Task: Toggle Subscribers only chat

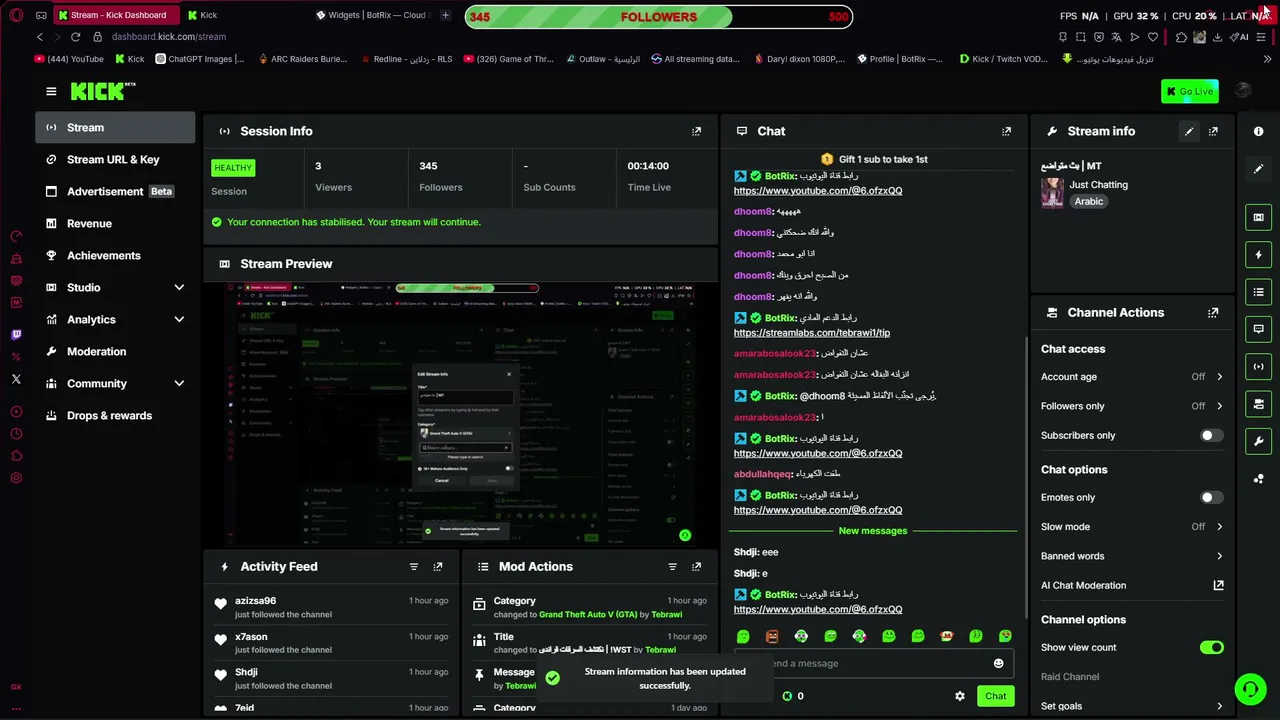Action: point(1211,436)
